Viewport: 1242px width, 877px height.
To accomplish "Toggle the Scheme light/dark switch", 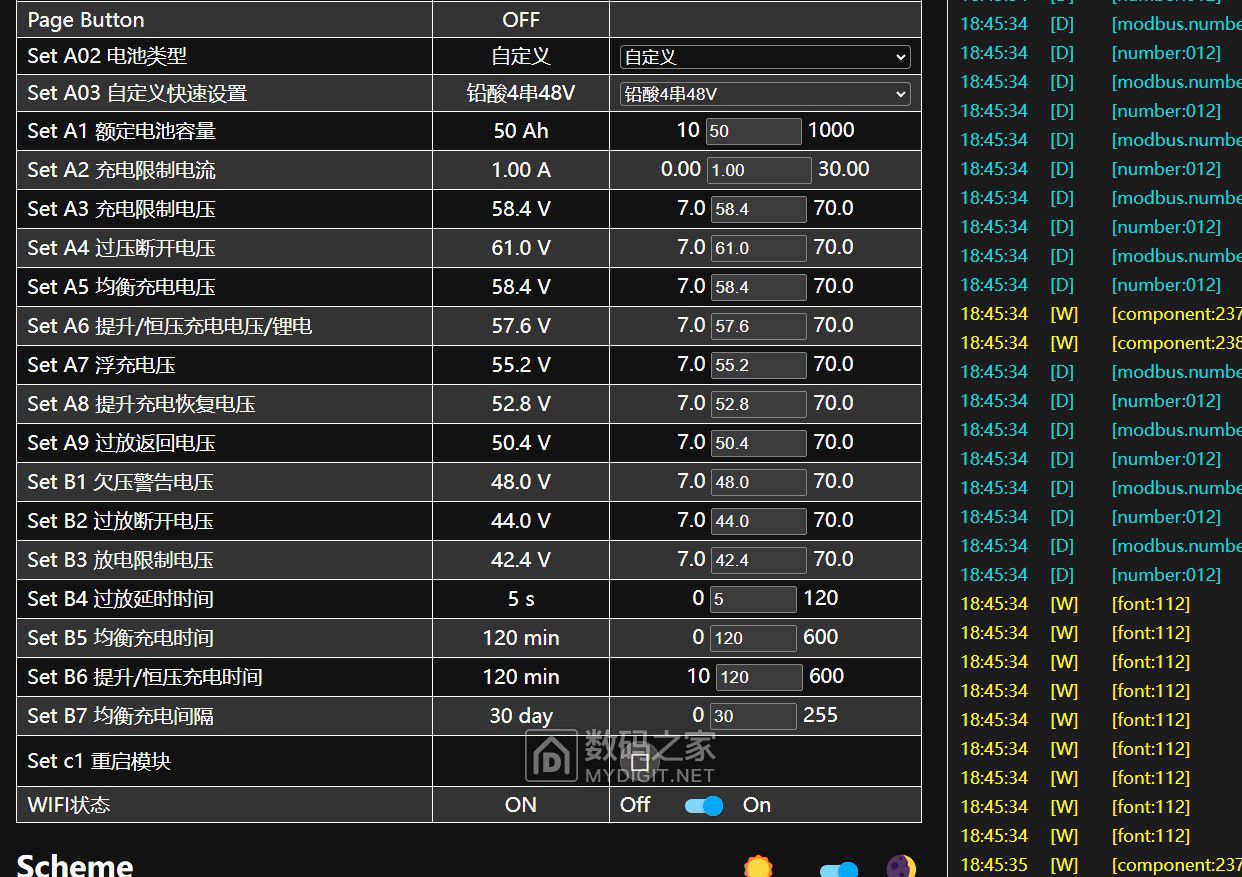I will [838, 869].
